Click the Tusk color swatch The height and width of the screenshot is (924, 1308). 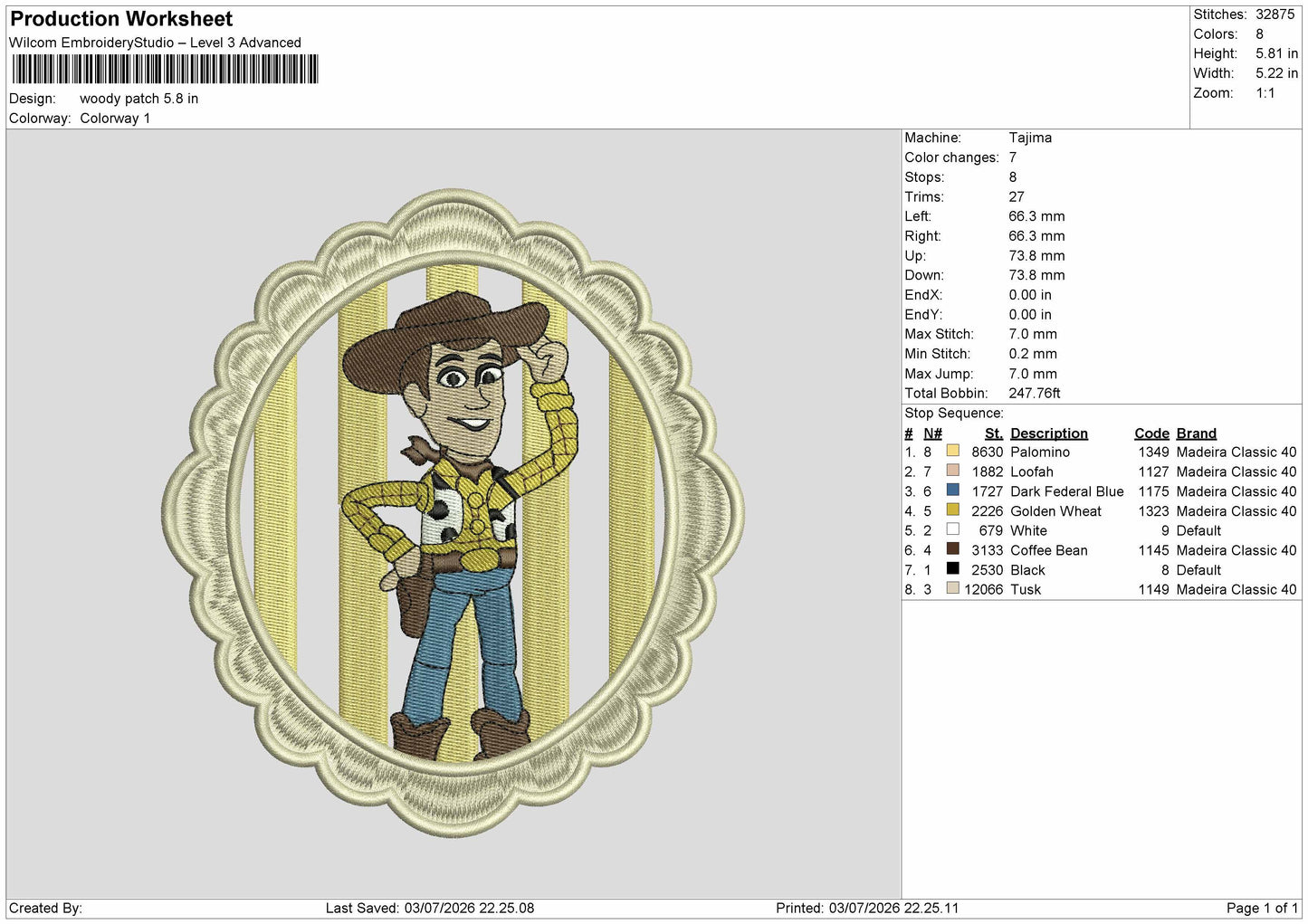[x=952, y=588]
